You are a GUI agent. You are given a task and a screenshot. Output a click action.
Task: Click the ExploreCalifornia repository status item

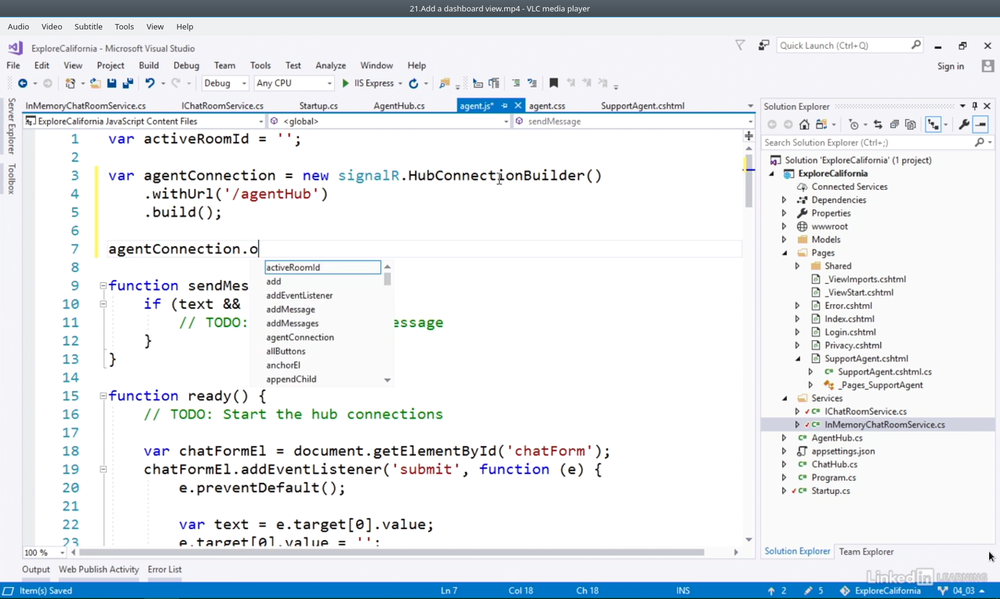[x=880, y=591]
